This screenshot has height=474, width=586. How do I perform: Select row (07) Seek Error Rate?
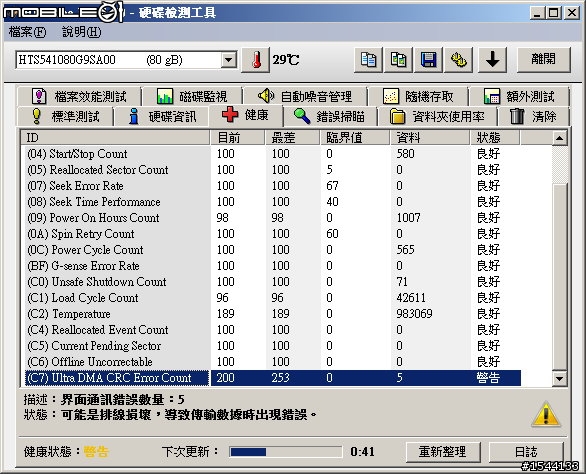[x=273, y=186]
